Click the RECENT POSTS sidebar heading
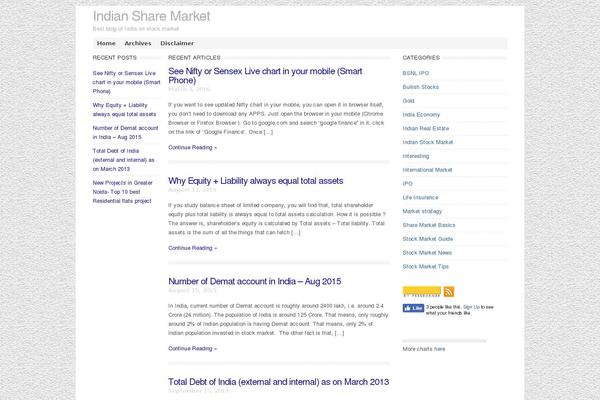This screenshot has height=400, width=600. tap(114, 58)
